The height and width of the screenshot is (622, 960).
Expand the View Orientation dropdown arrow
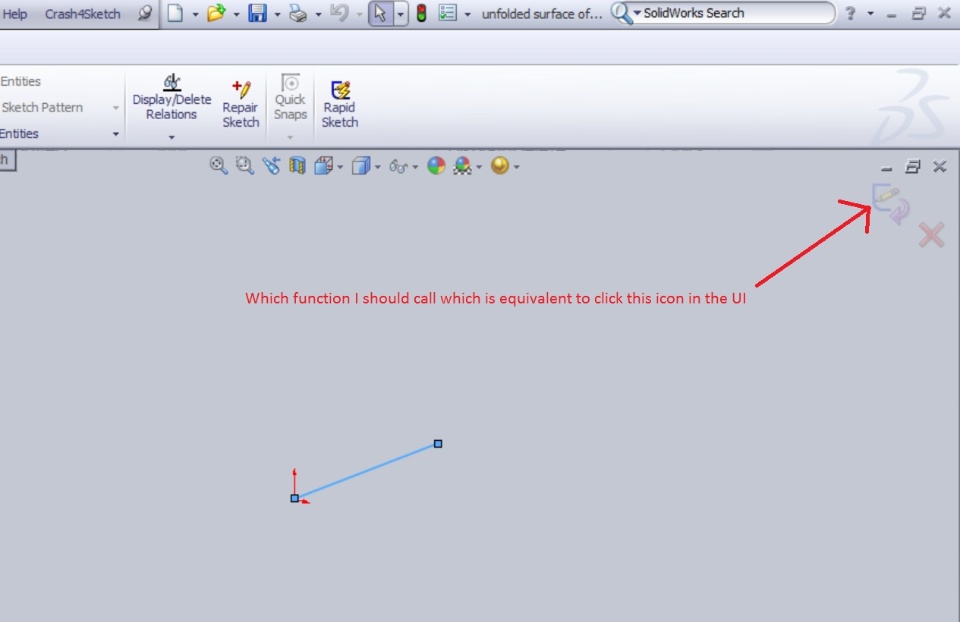340,167
